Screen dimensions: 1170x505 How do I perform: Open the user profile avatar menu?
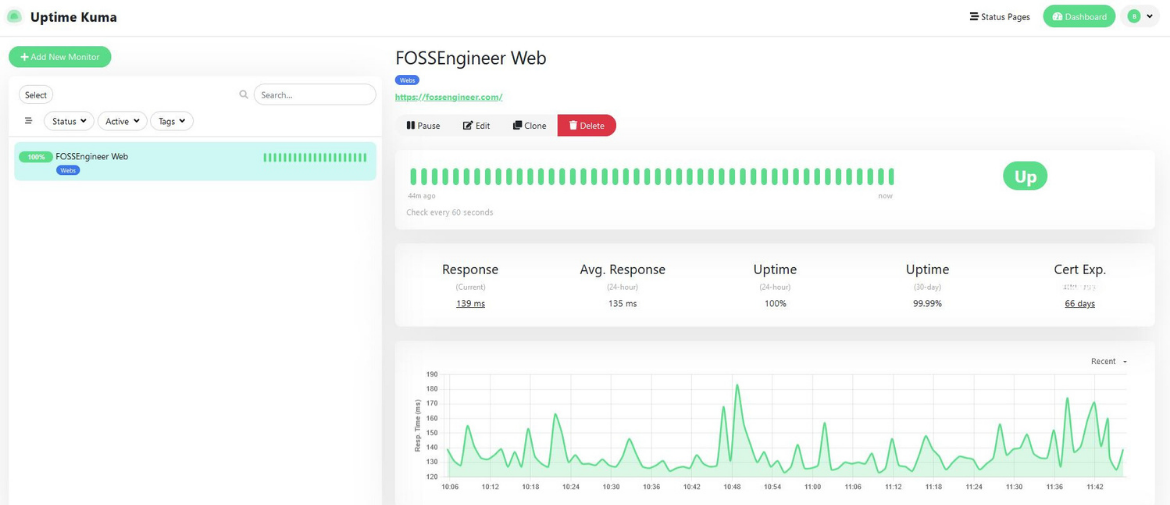[1139, 16]
